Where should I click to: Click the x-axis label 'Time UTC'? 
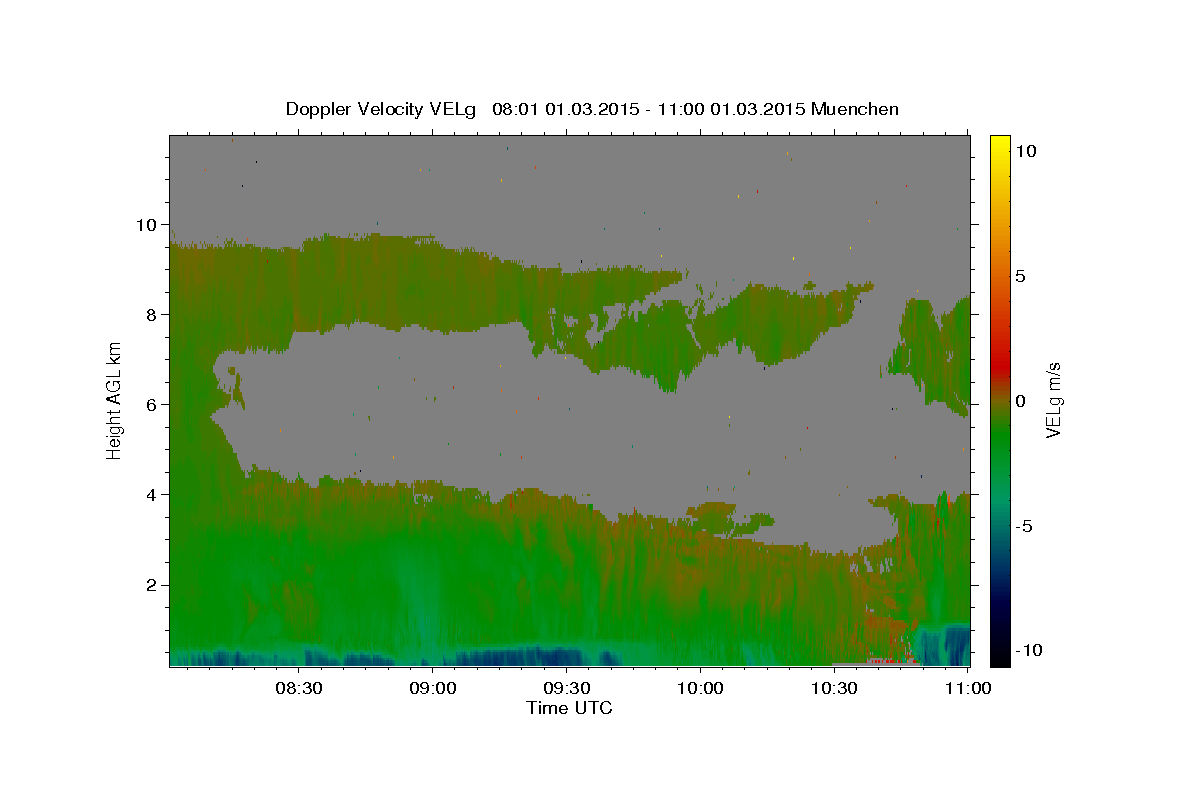click(x=569, y=708)
